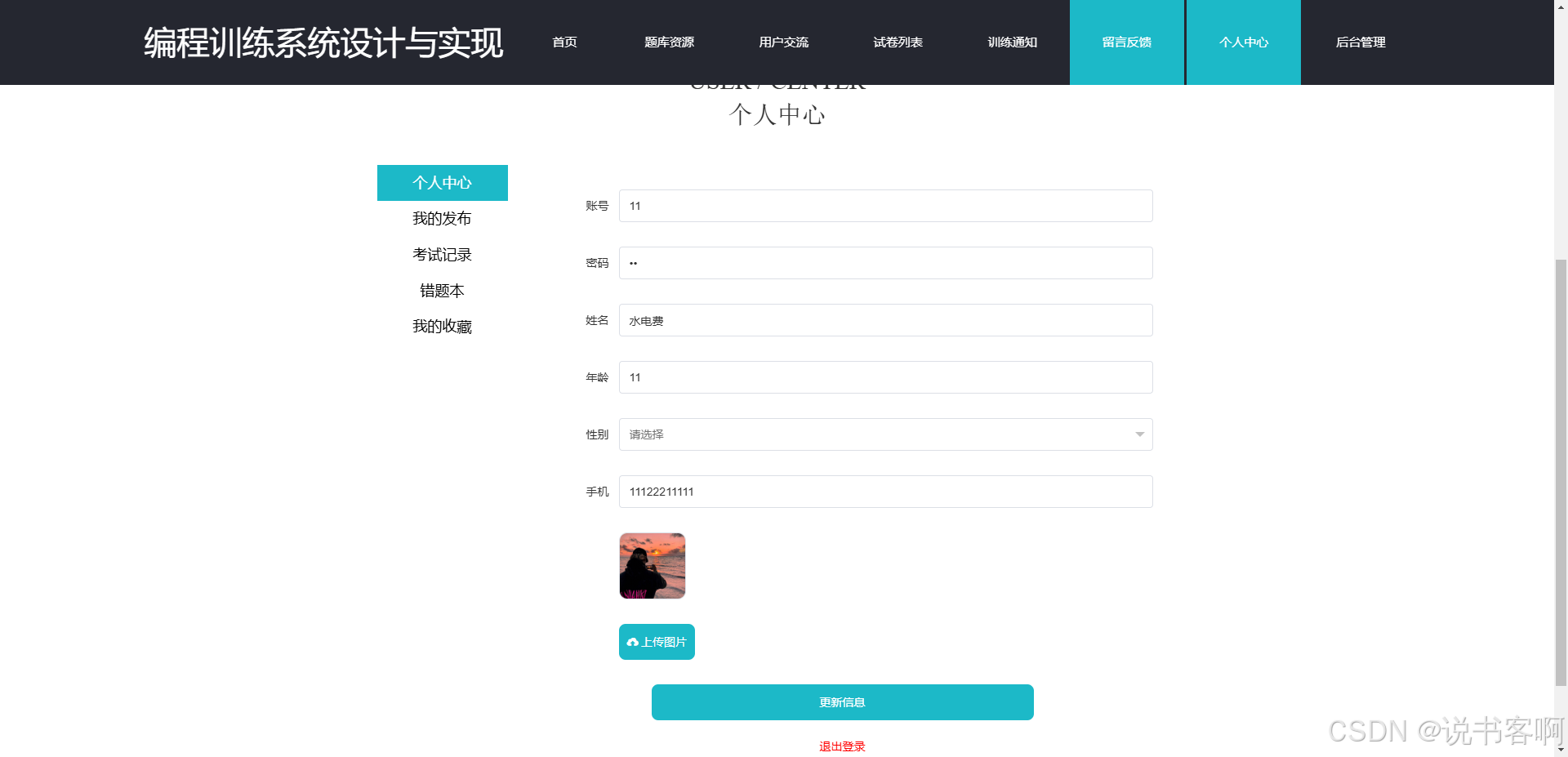1568x757 pixels.
Task: Click the 性别 dropdown arrow
Action: [1139, 434]
